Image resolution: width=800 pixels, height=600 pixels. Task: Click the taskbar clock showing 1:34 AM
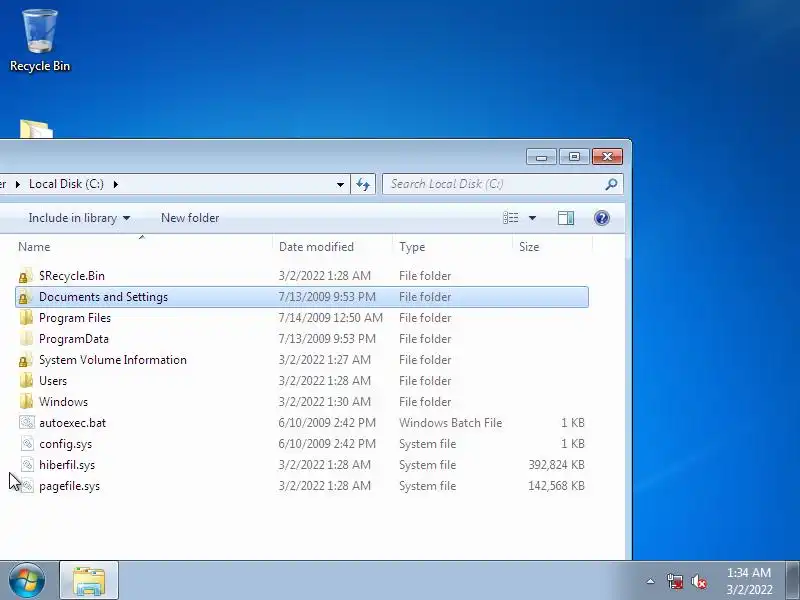tap(749, 581)
